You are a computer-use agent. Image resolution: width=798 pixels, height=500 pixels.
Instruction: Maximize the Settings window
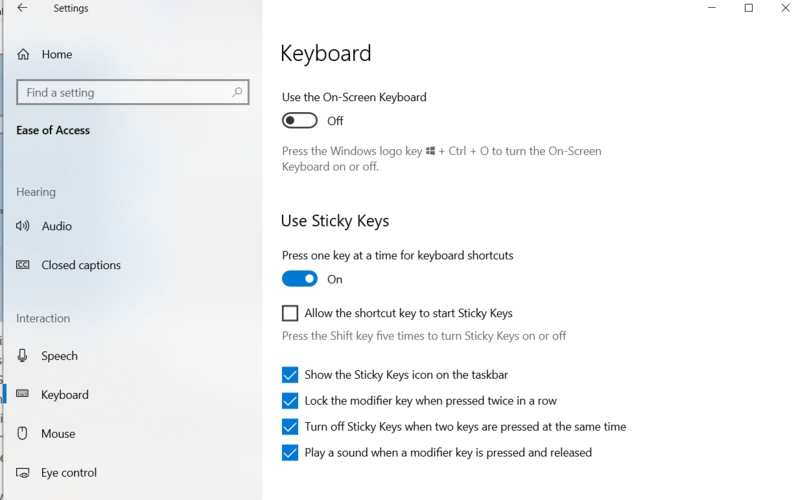pyautogui.click(x=748, y=9)
